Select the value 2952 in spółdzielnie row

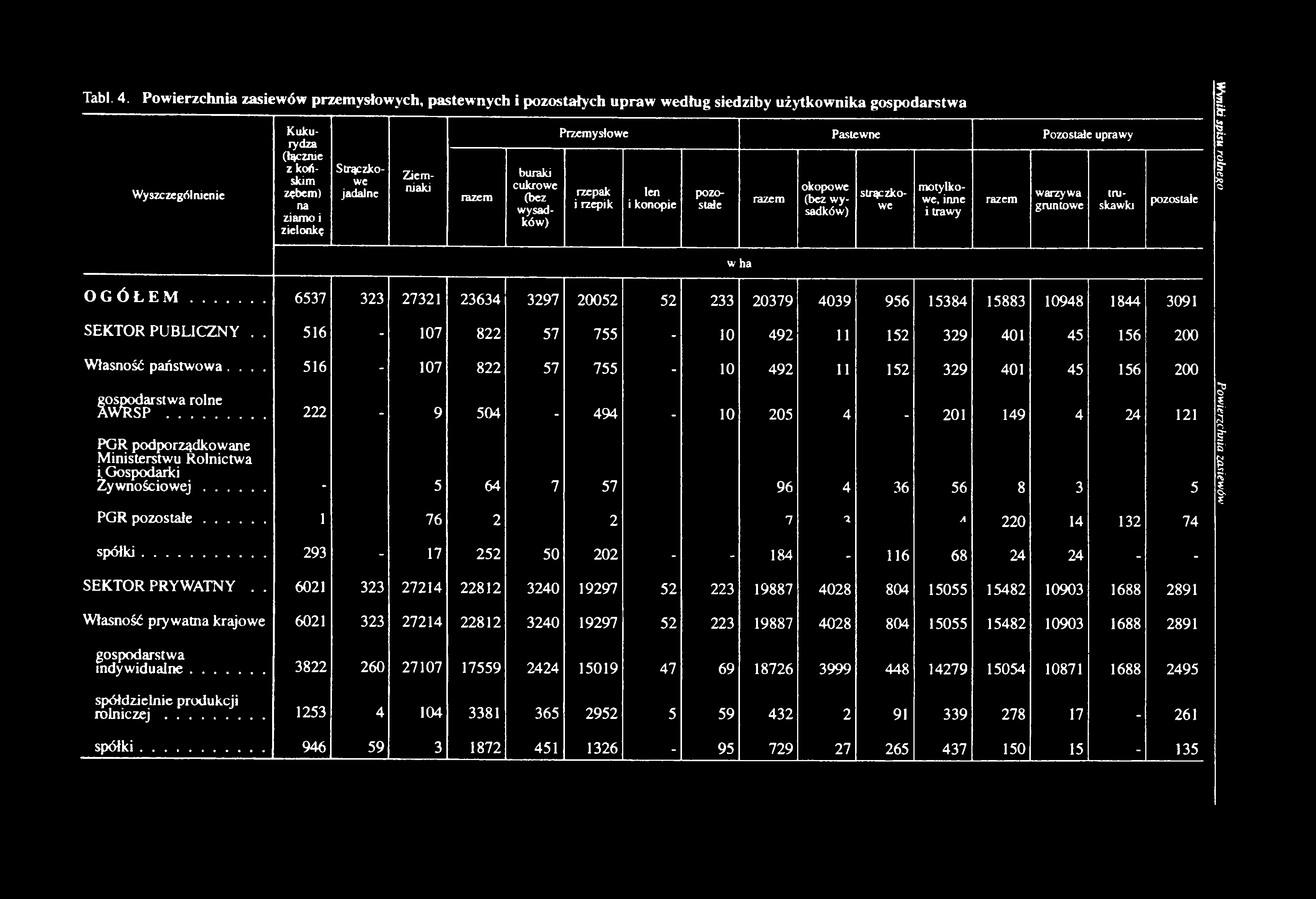(x=601, y=713)
